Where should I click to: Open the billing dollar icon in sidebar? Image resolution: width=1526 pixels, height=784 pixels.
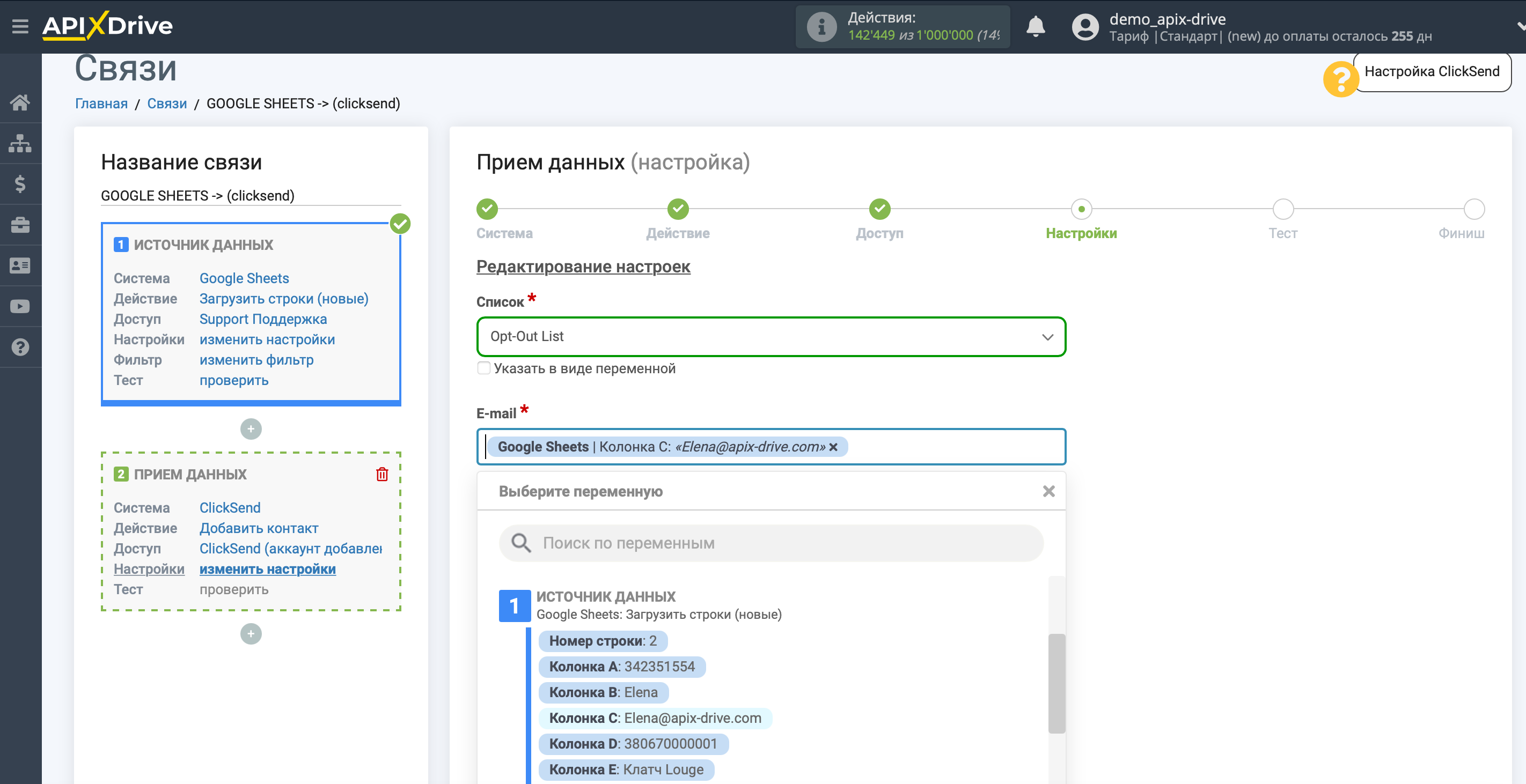point(20,184)
